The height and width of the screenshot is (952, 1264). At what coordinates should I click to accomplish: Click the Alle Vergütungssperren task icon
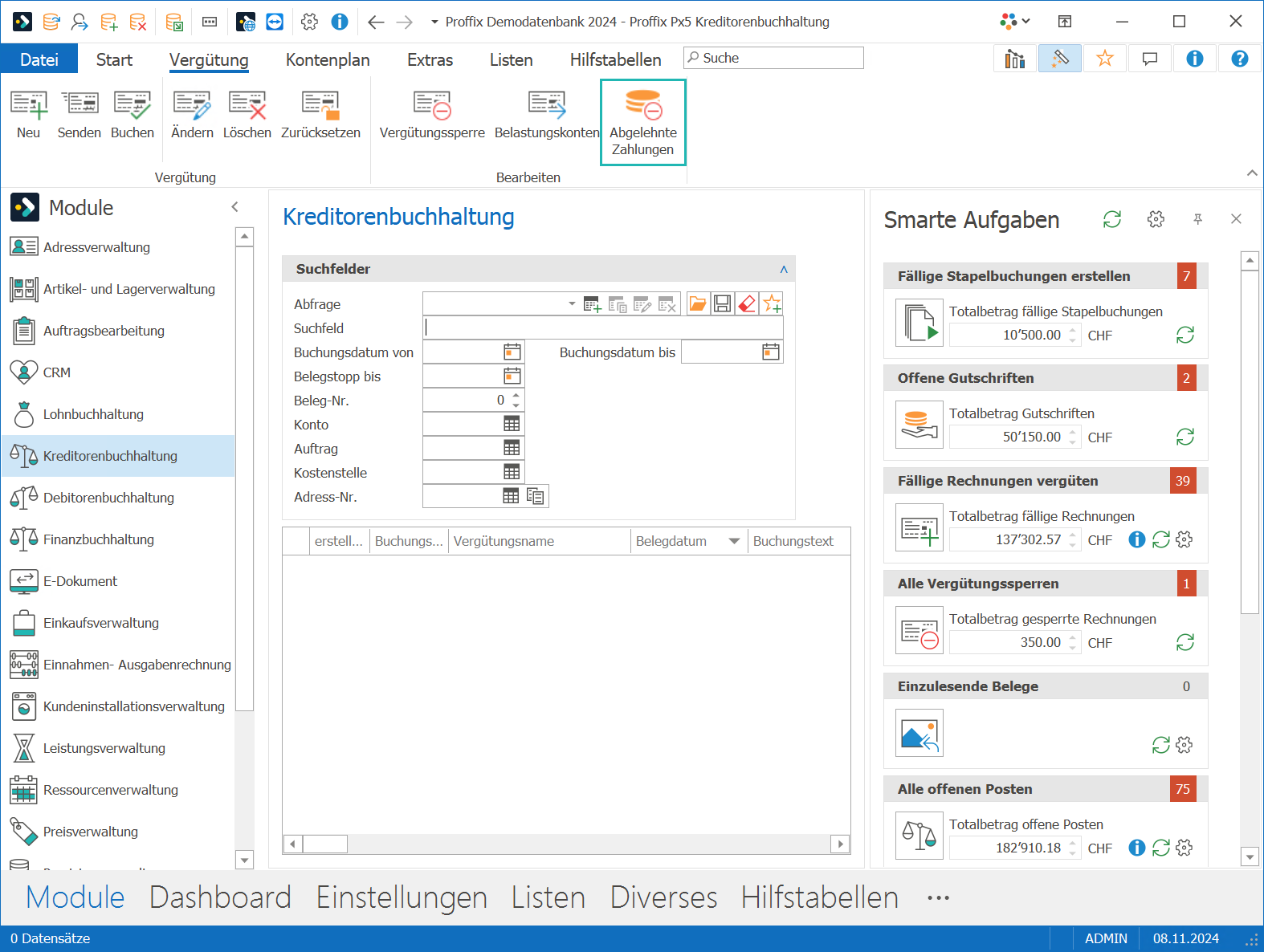tap(919, 630)
